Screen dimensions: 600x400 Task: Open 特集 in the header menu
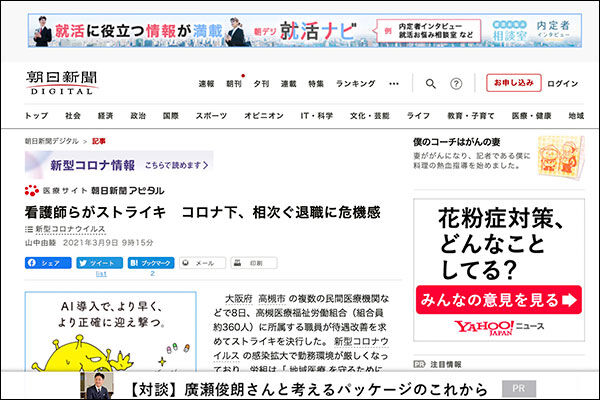click(316, 83)
